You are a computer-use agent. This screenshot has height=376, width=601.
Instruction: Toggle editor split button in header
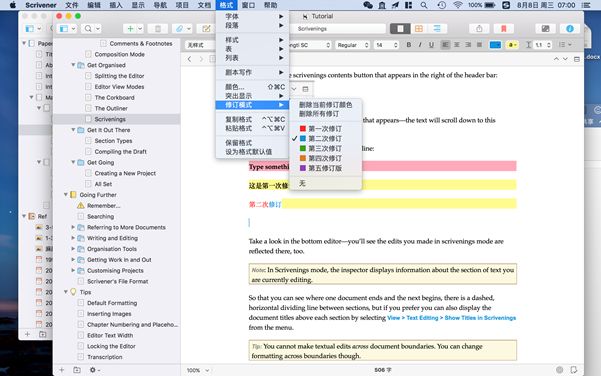[x=577, y=59]
